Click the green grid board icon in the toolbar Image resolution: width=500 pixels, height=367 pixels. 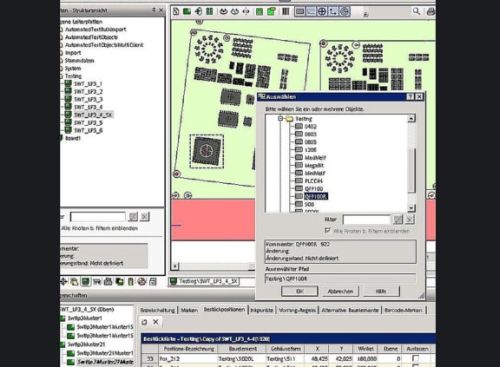pyautogui.click(x=259, y=12)
